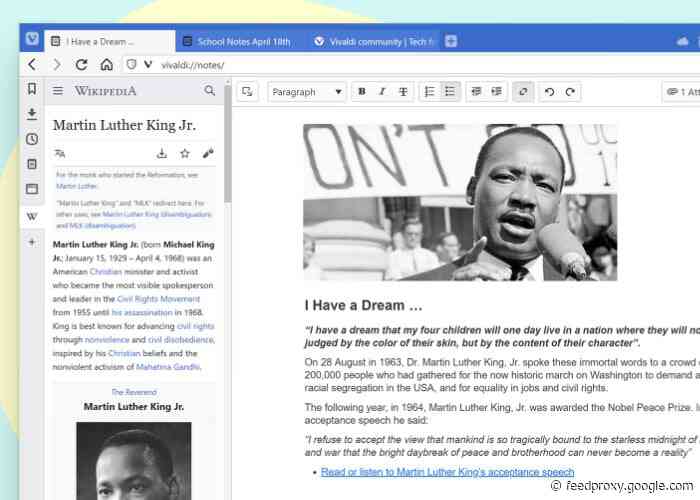The height and width of the screenshot is (500, 700).
Task: Open the Wikipedia hamburger menu
Action: pyautogui.click(x=58, y=91)
